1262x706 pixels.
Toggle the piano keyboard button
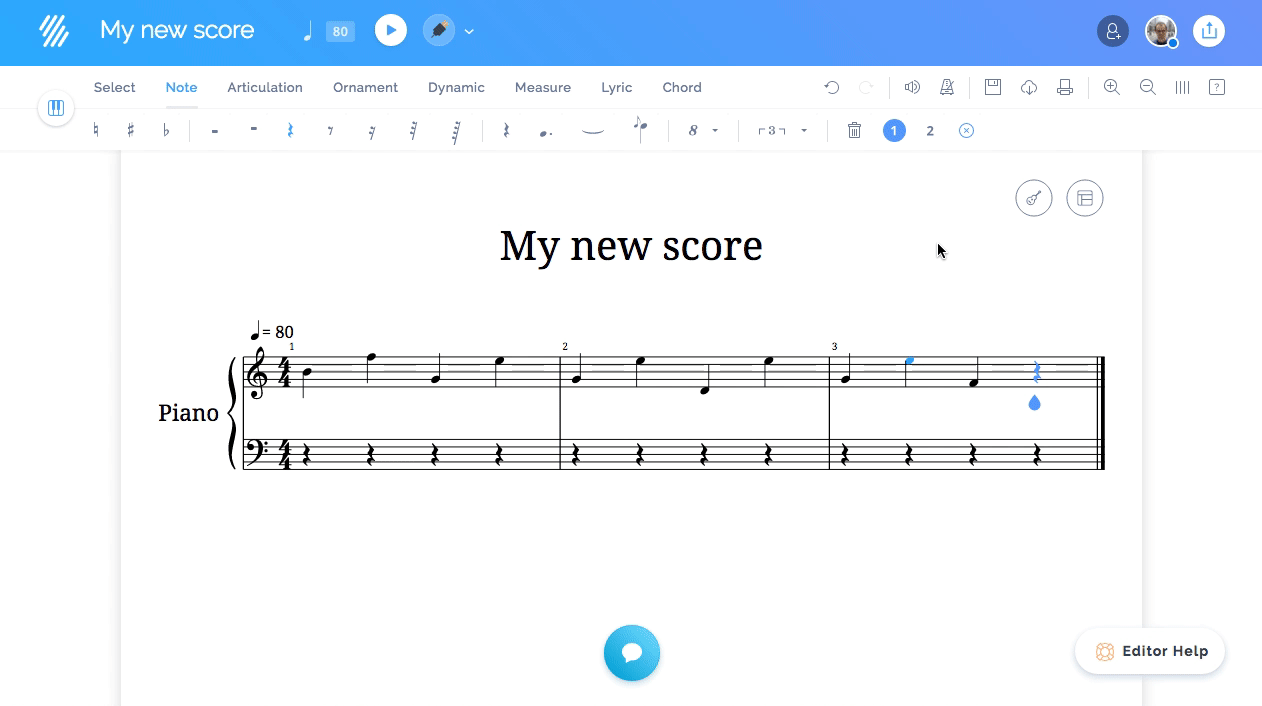tap(56, 108)
